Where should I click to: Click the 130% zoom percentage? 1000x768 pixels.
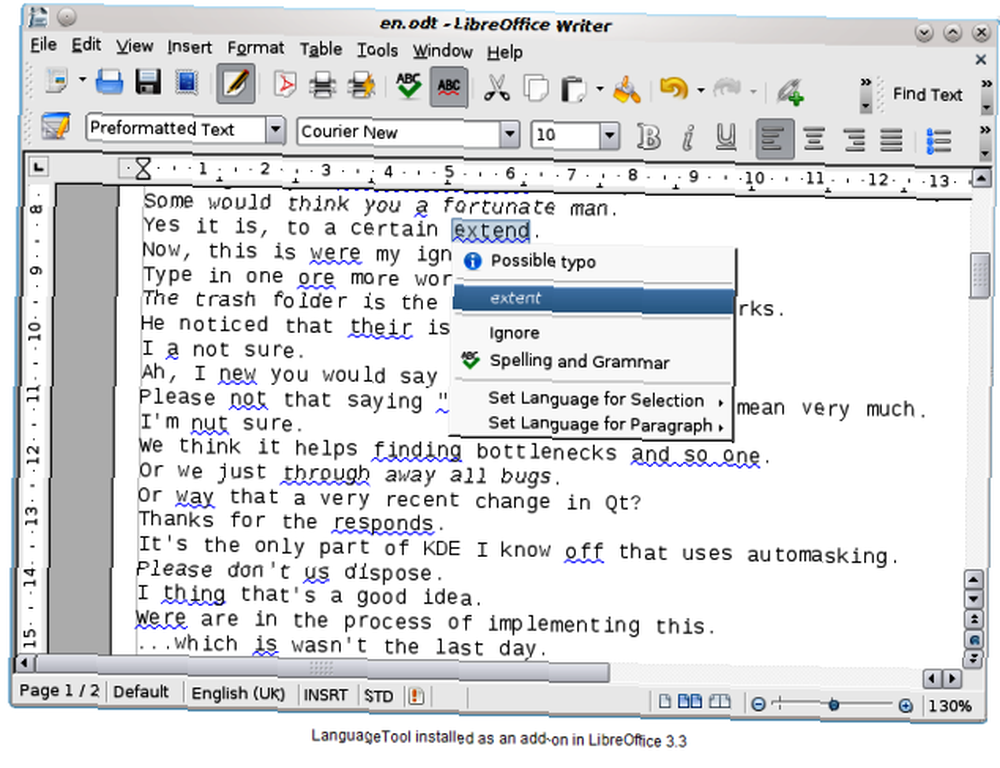[x=950, y=706]
